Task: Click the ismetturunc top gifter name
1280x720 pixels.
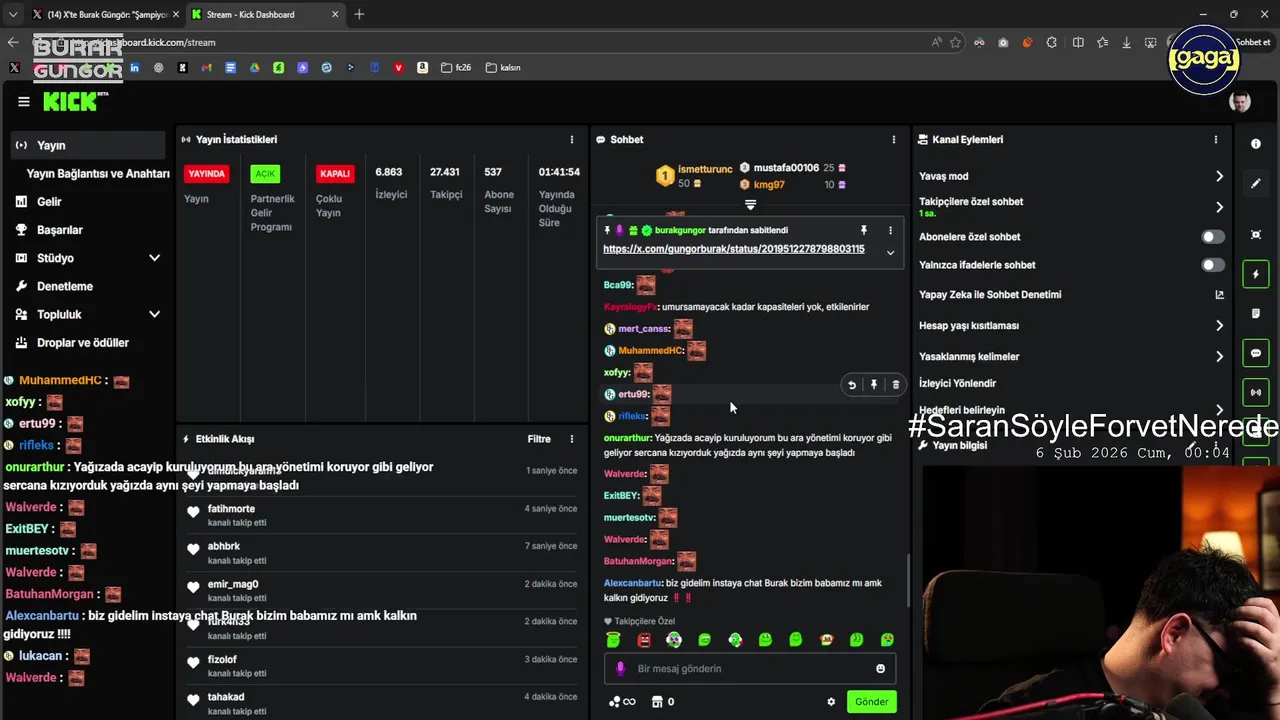Action: [x=705, y=169]
